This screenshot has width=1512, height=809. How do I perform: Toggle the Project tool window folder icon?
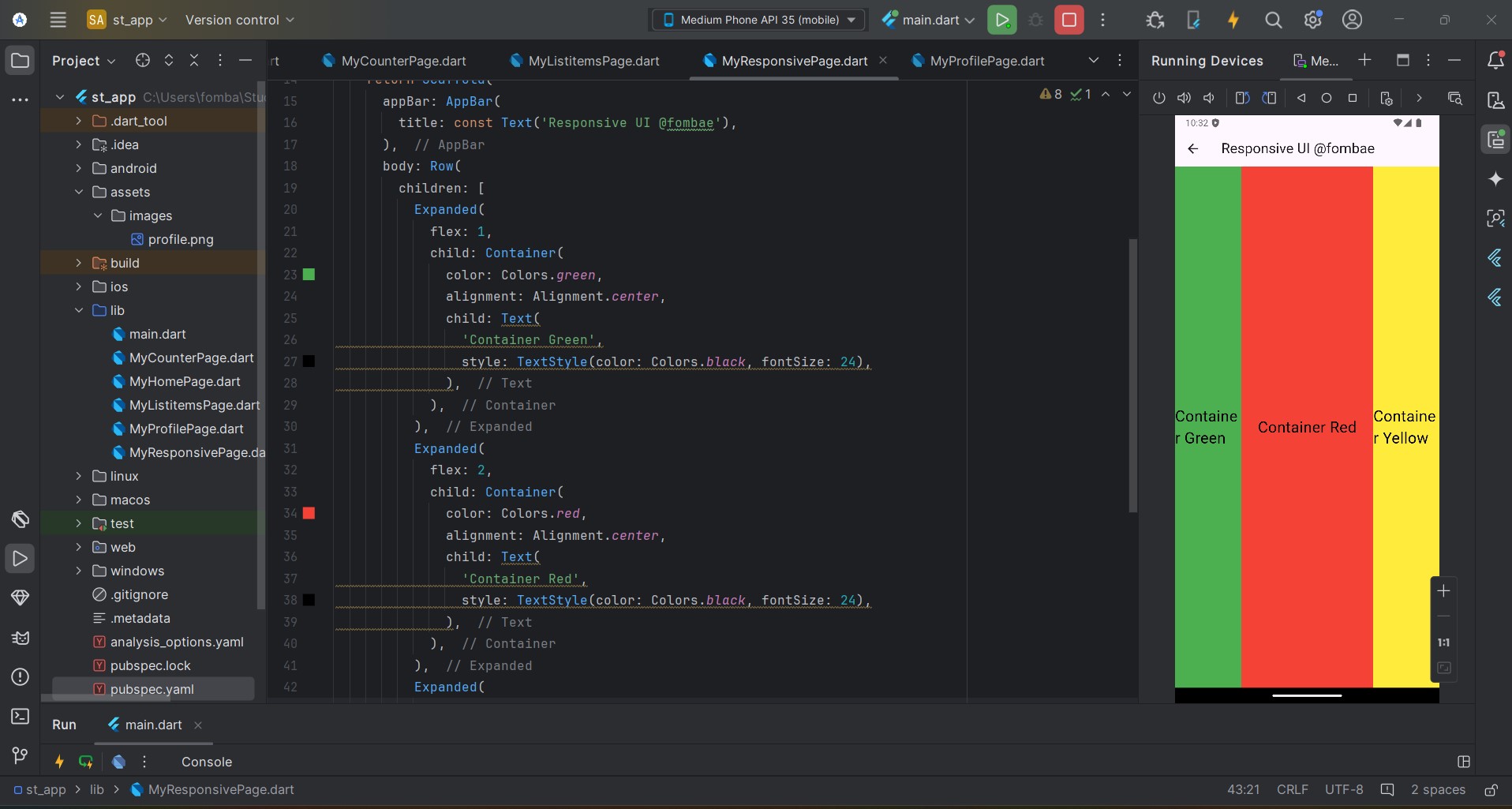(x=21, y=61)
